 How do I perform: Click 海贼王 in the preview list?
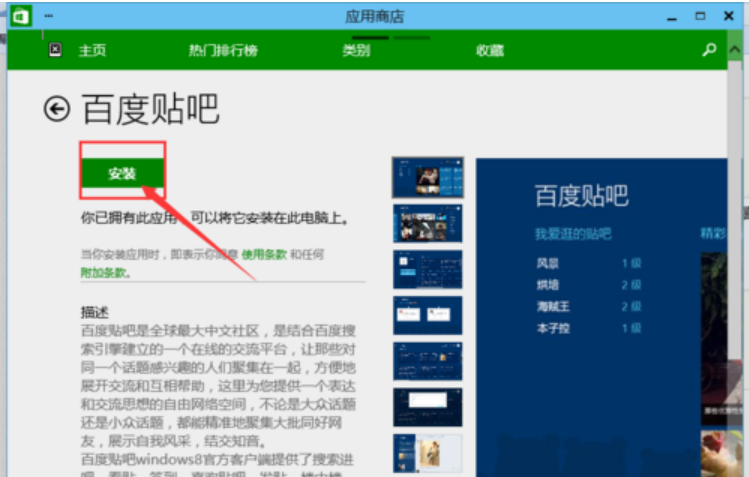553,306
